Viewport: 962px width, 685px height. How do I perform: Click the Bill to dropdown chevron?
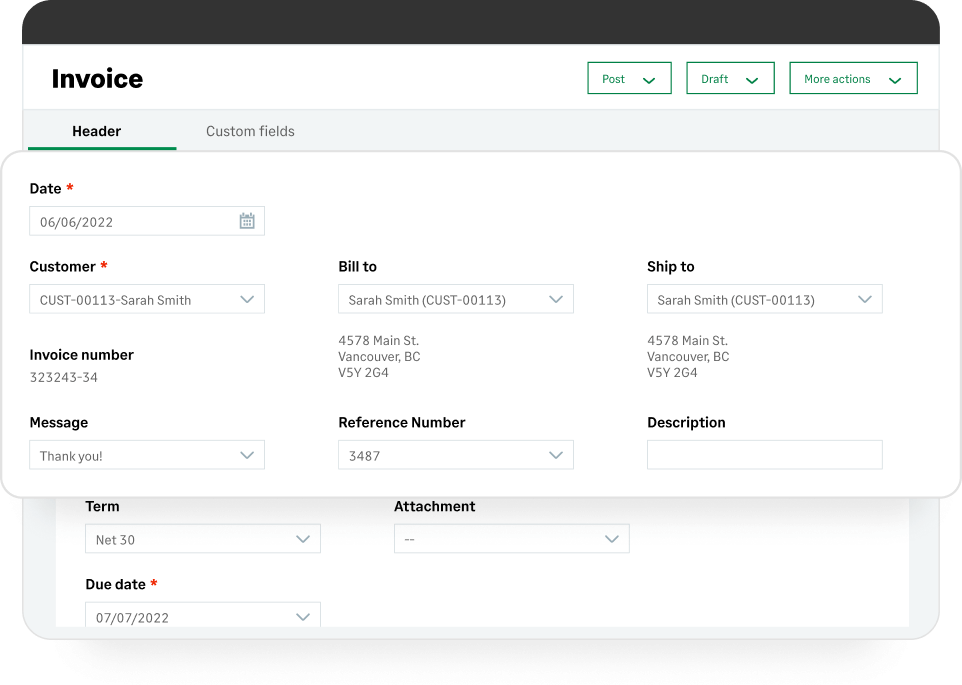point(556,298)
